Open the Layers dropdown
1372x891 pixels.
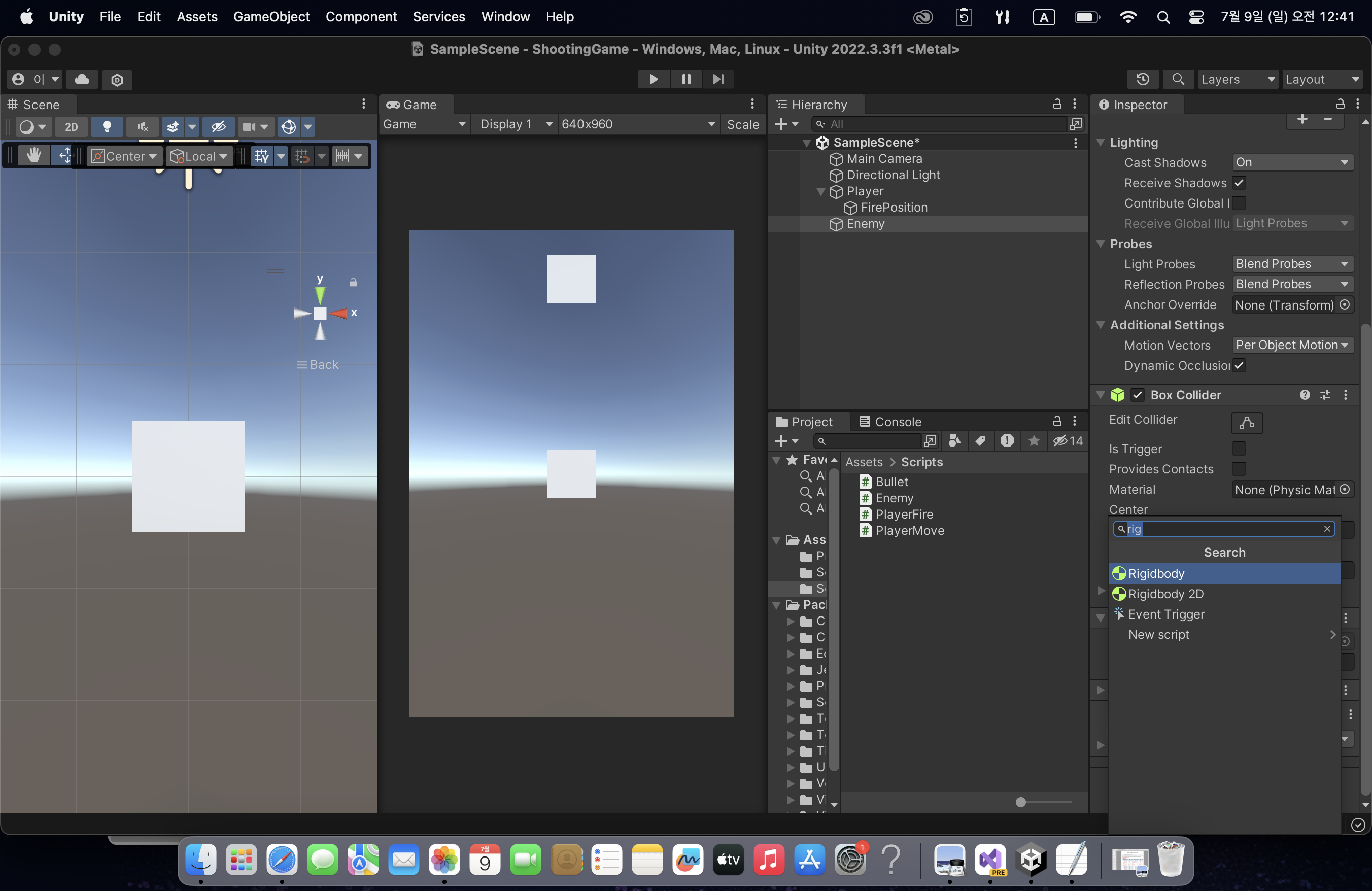pos(1237,79)
